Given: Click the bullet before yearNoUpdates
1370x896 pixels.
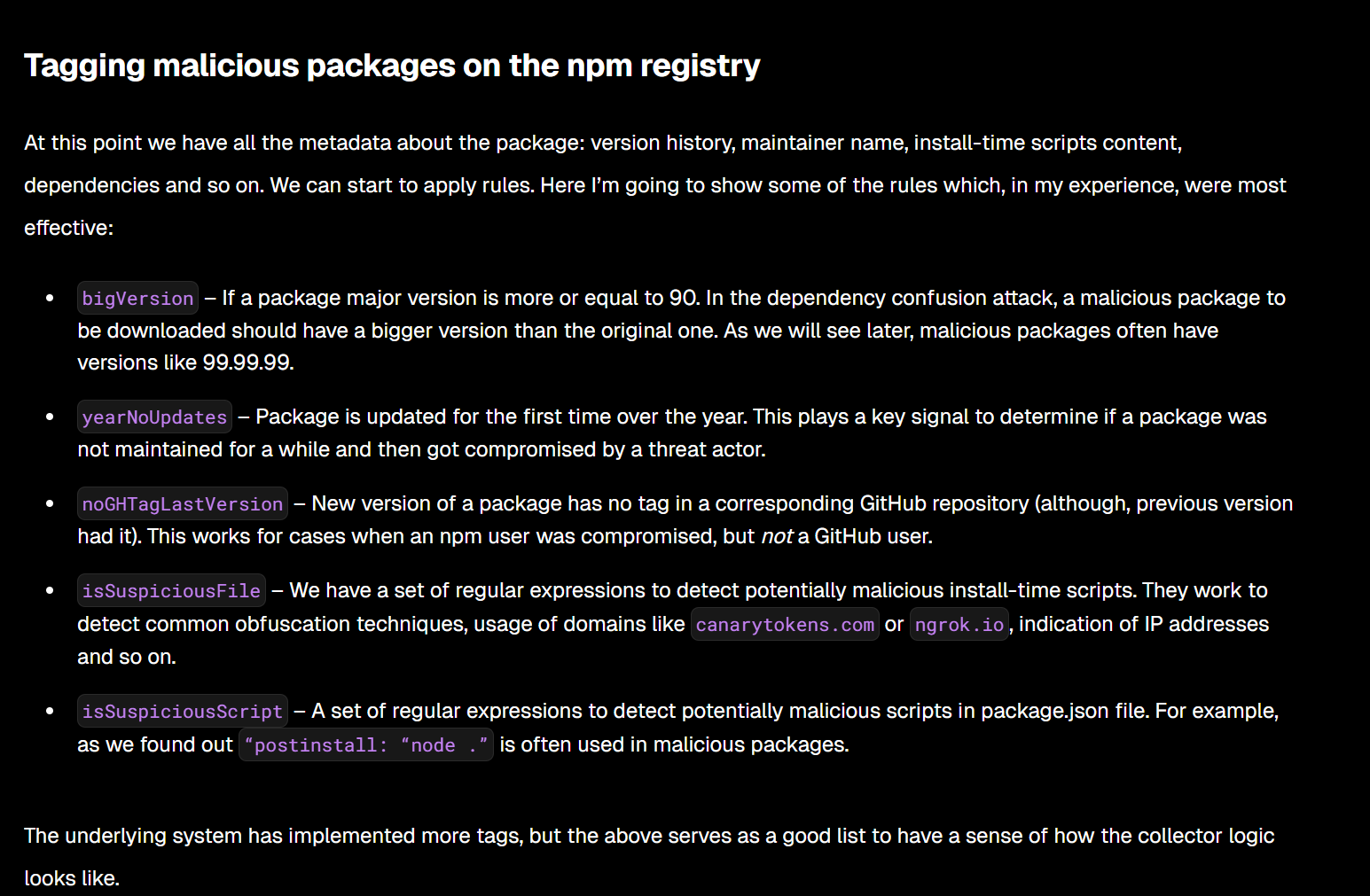Looking at the screenshot, I should pyautogui.click(x=50, y=417).
